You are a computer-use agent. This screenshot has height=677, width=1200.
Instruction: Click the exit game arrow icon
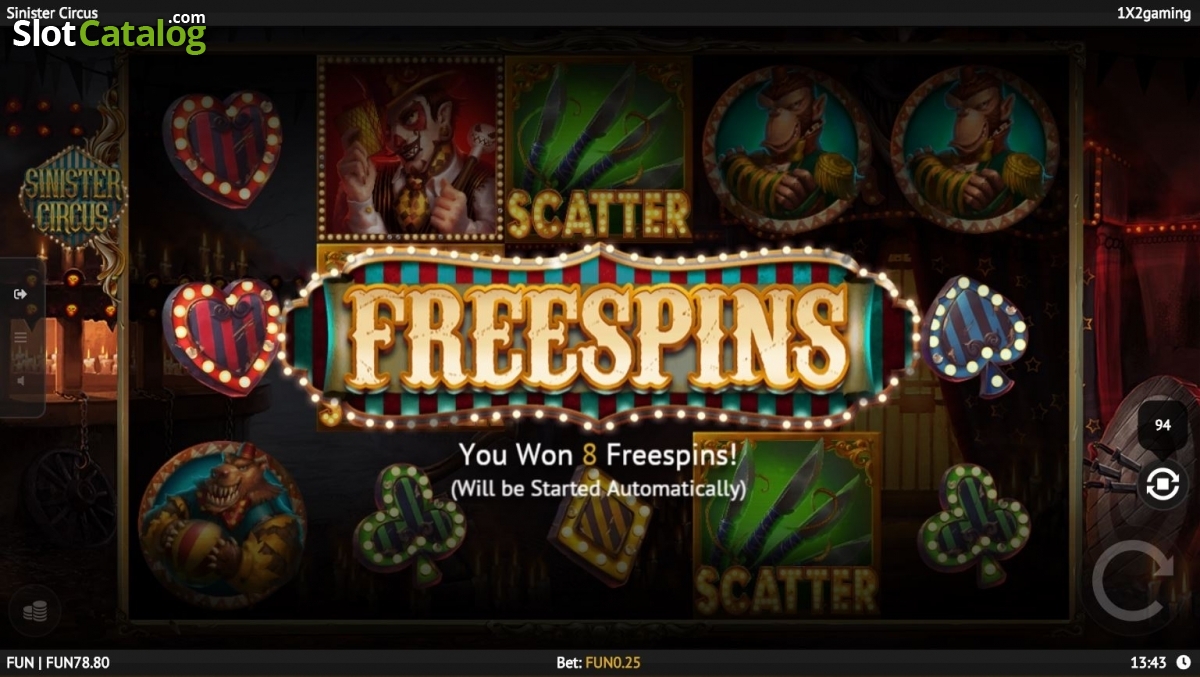click(x=20, y=294)
